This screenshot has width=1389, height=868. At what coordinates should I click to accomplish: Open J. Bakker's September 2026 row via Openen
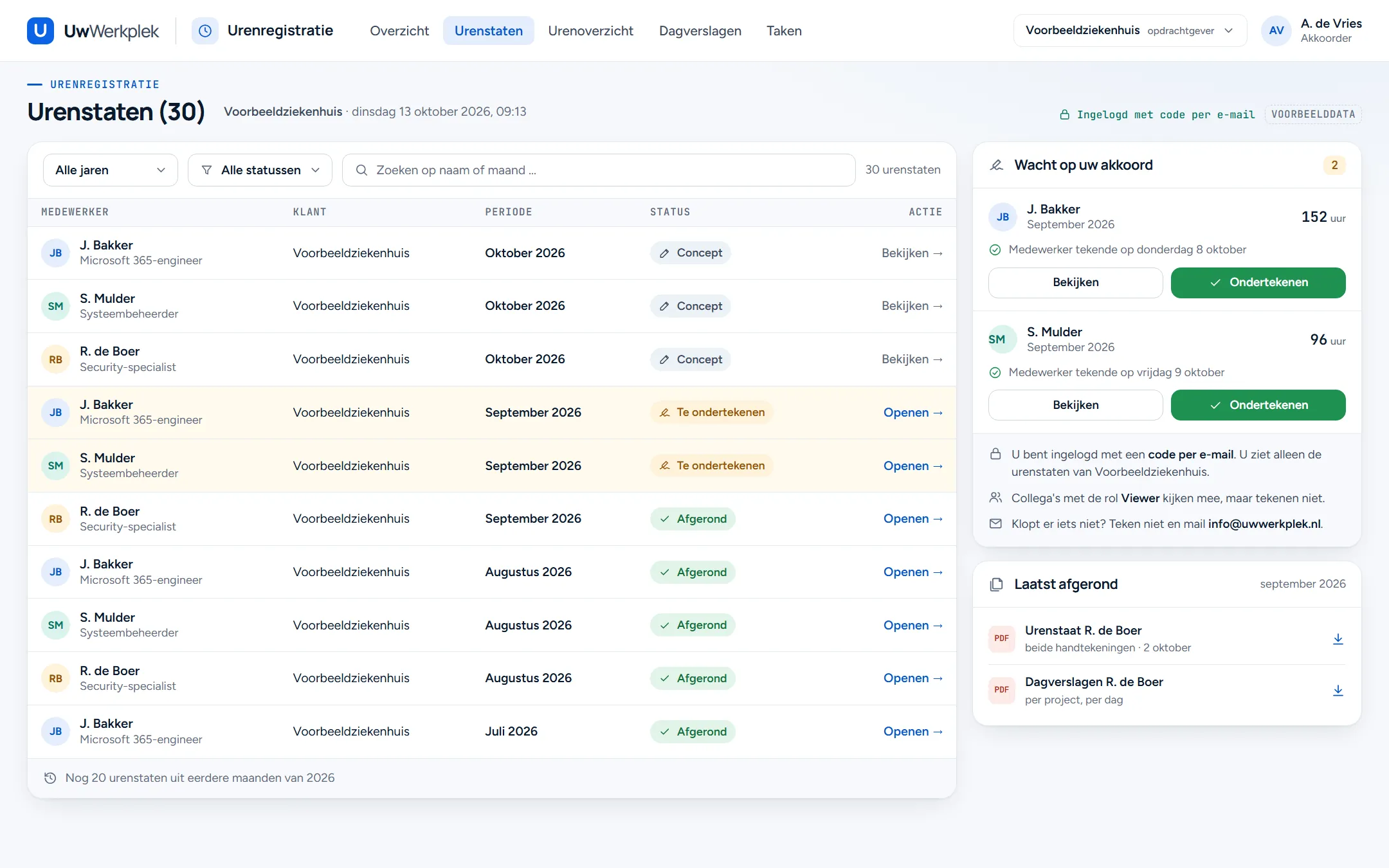click(912, 413)
